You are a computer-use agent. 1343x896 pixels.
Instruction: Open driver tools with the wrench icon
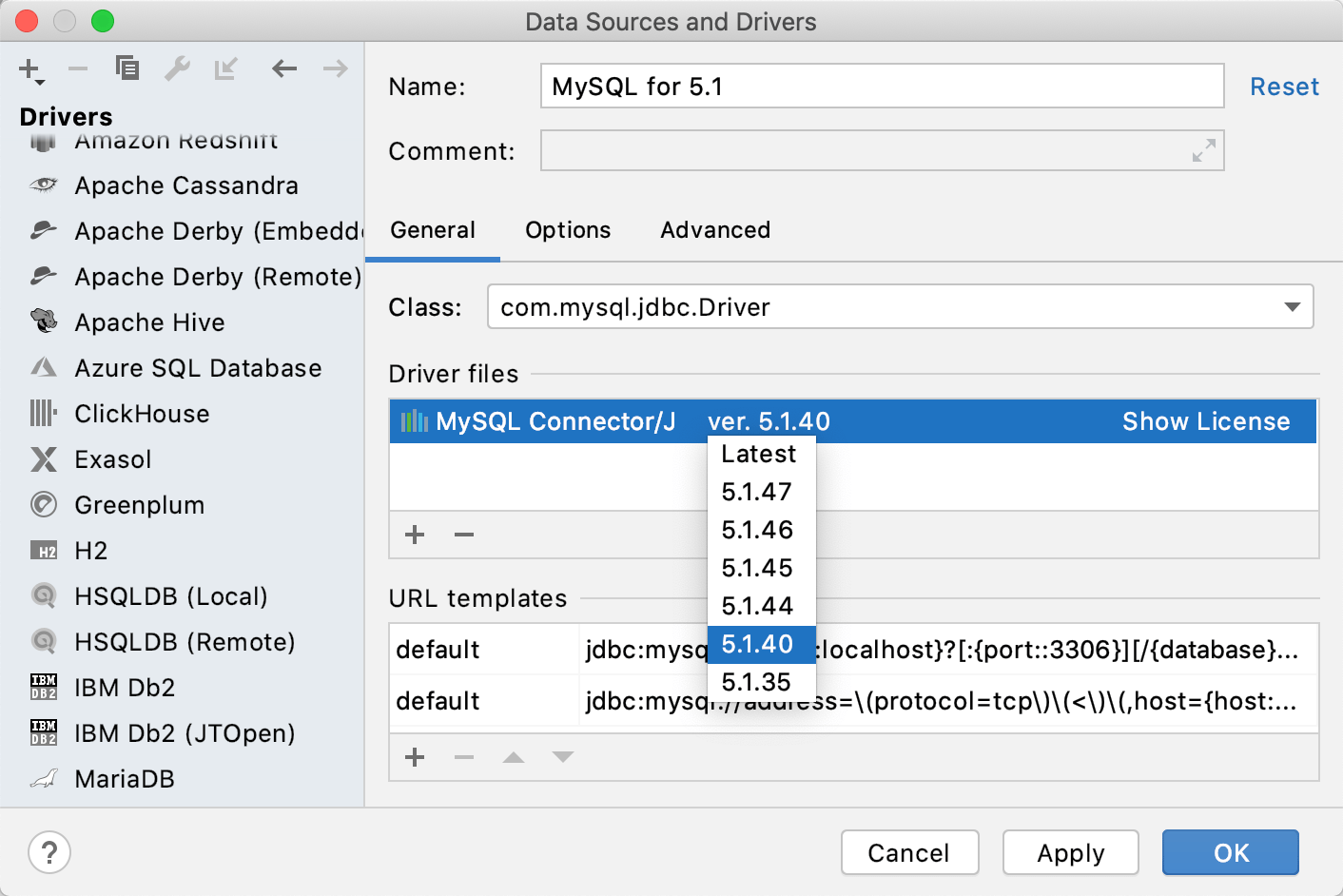pos(177,68)
